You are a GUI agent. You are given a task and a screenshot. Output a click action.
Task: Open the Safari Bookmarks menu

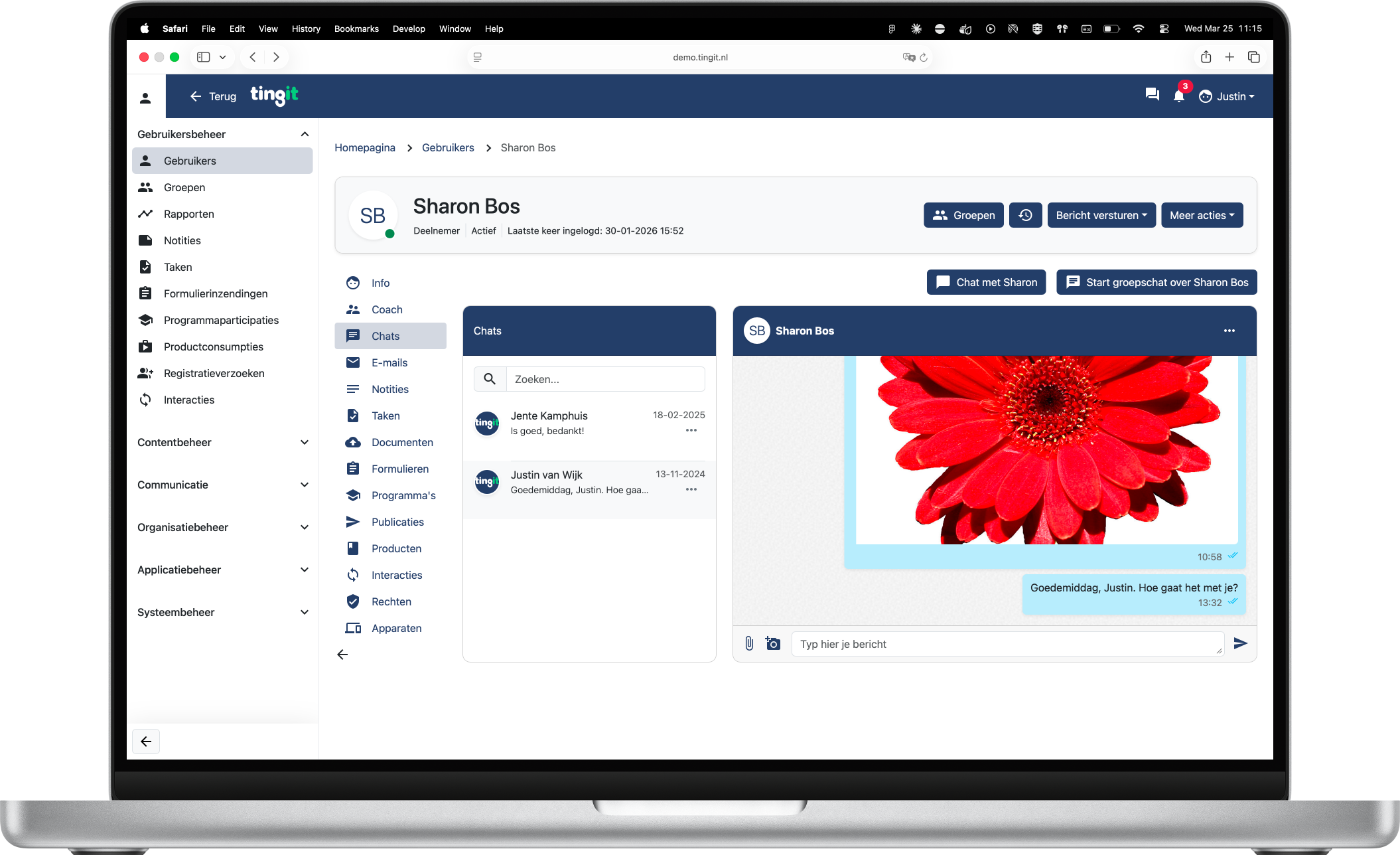356,29
